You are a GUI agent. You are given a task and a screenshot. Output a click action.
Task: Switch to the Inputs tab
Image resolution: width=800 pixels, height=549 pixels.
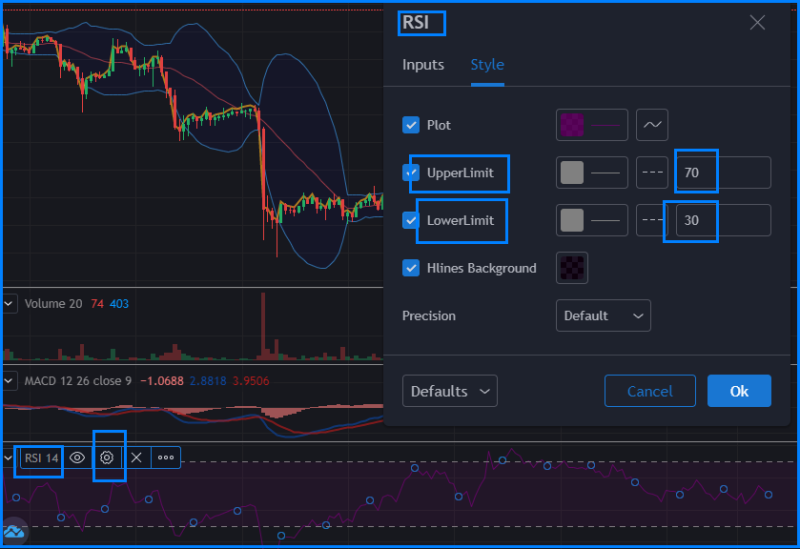coord(423,65)
